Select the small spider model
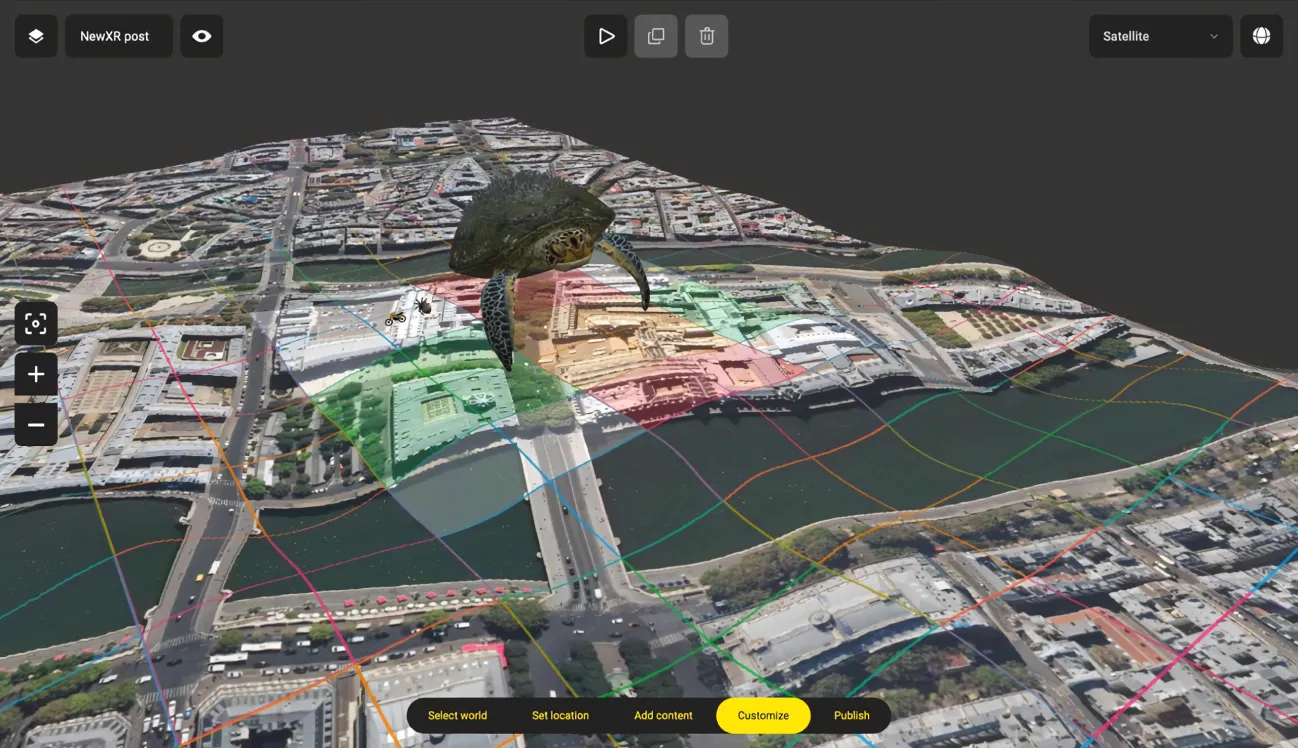The width and height of the screenshot is (1298, 748). point(423,304)
